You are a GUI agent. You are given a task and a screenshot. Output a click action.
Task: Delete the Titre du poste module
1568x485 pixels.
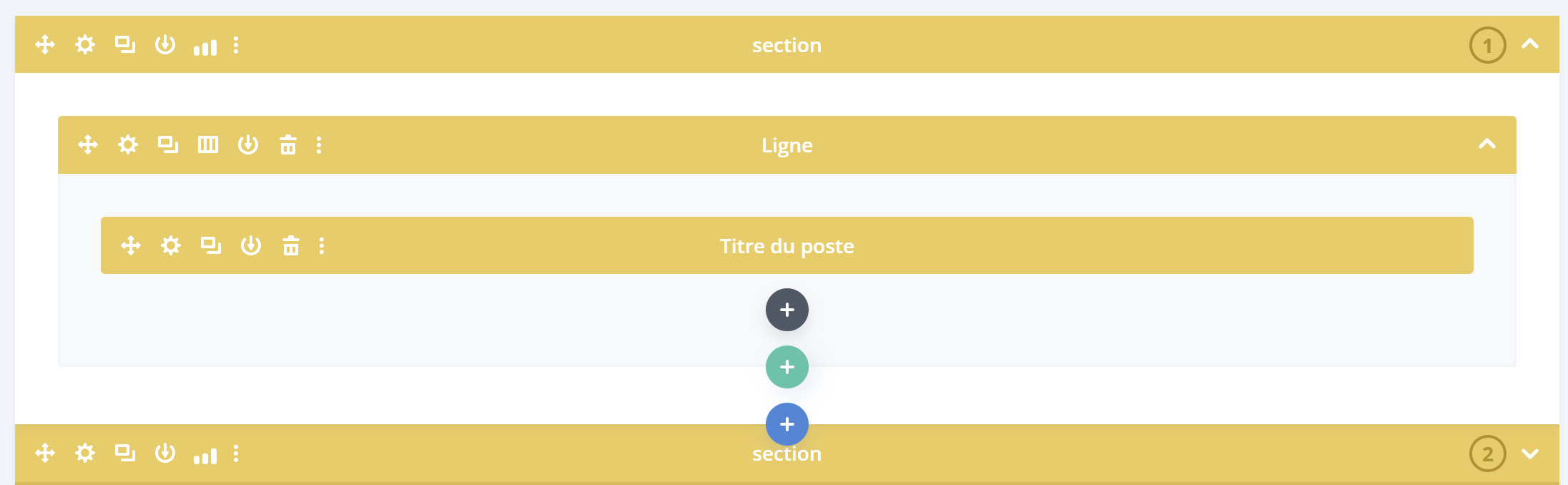coord(291,246)
